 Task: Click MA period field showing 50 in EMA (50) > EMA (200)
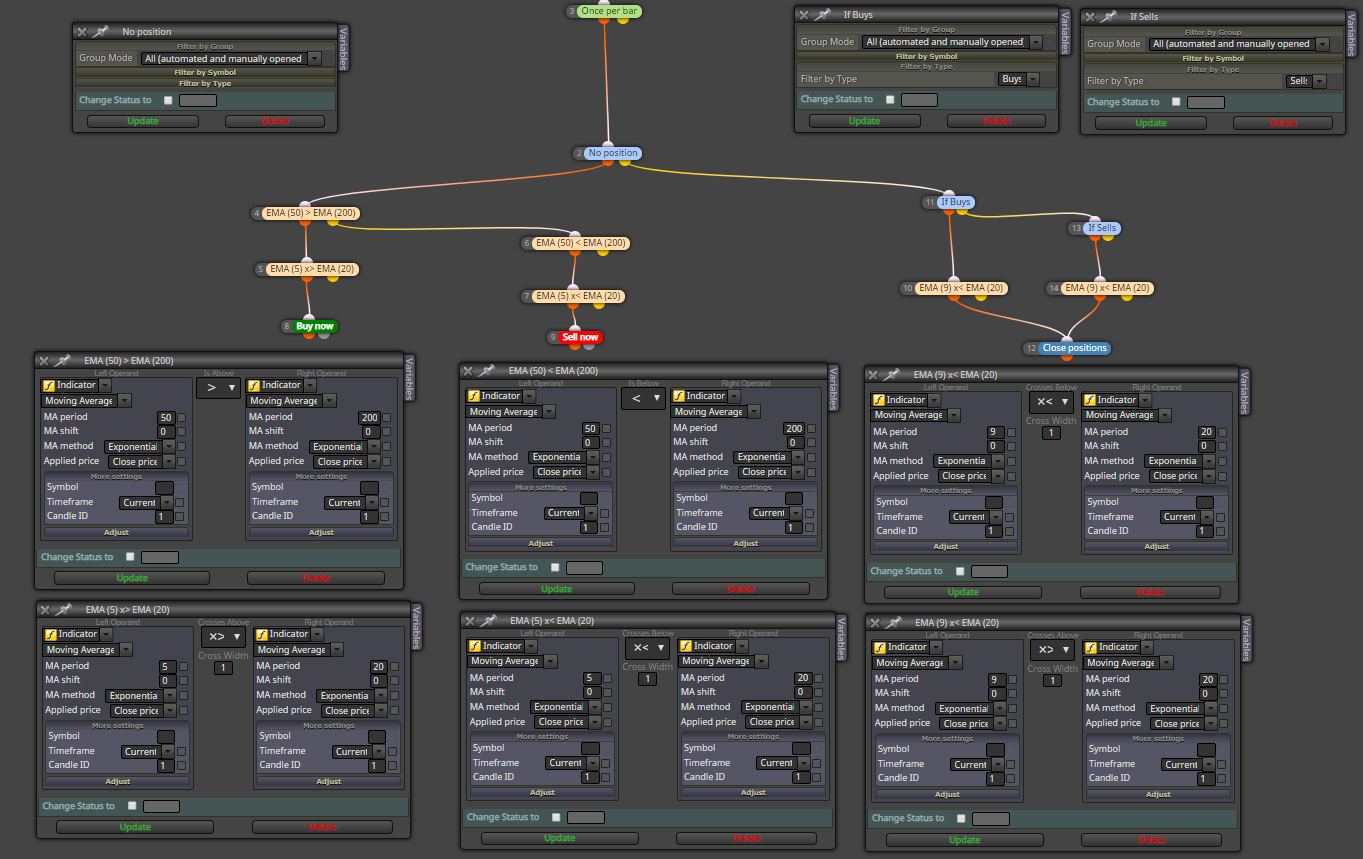(x=166, y=416)
